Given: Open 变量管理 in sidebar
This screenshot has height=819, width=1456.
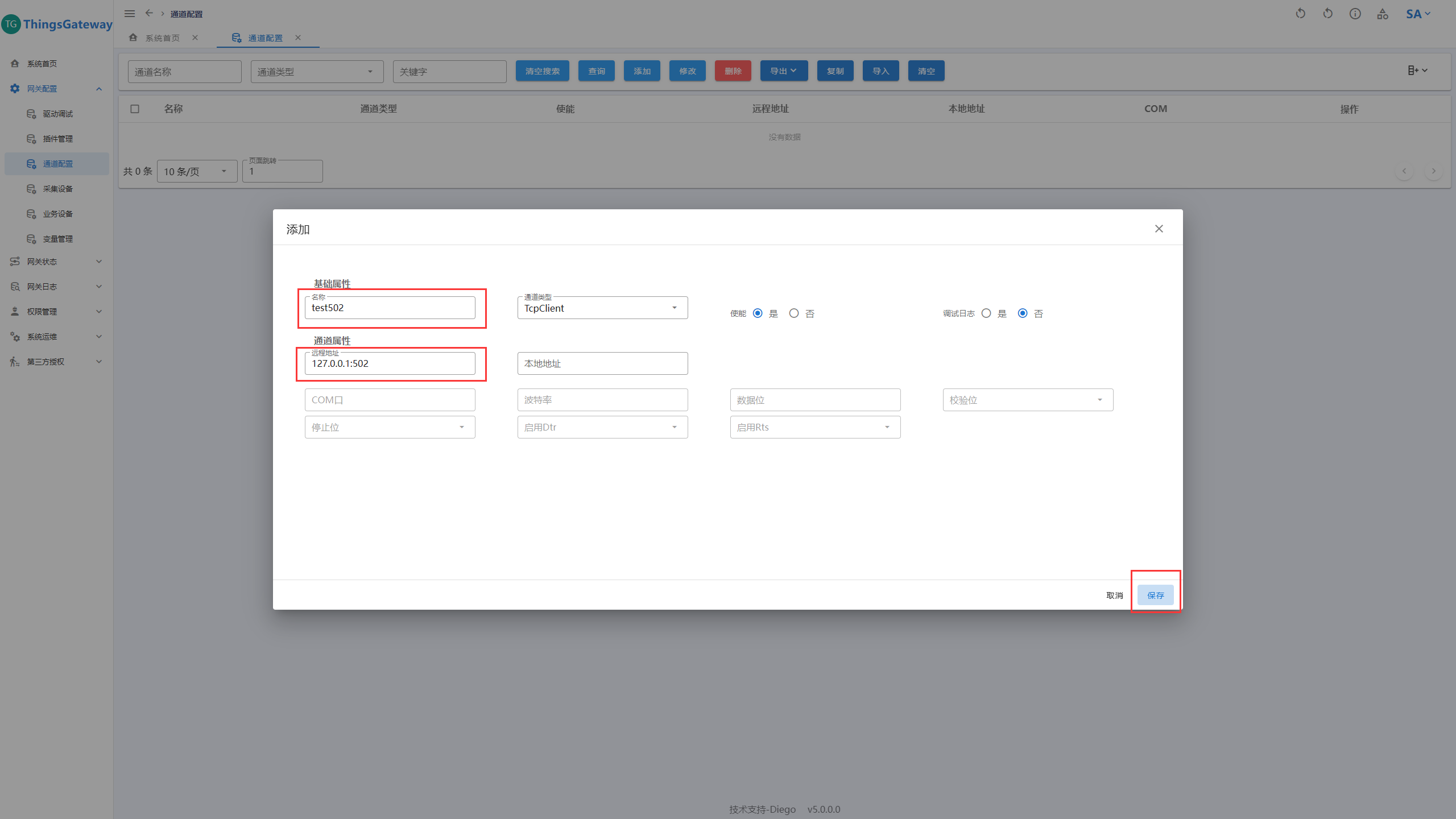Looking at the screenshot, I should coord(57,239).
